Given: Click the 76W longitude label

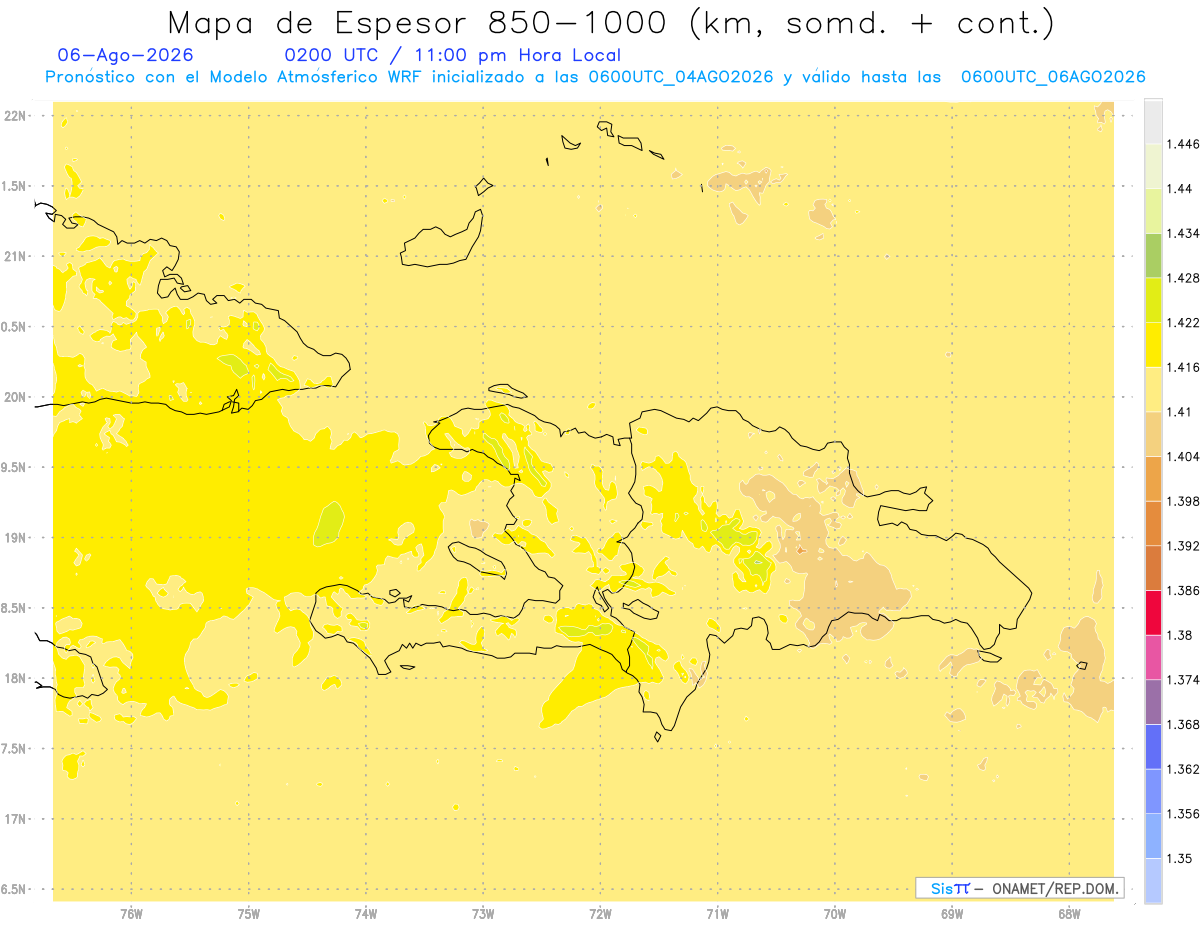Looking at the screenshot, I should (131, 914).
